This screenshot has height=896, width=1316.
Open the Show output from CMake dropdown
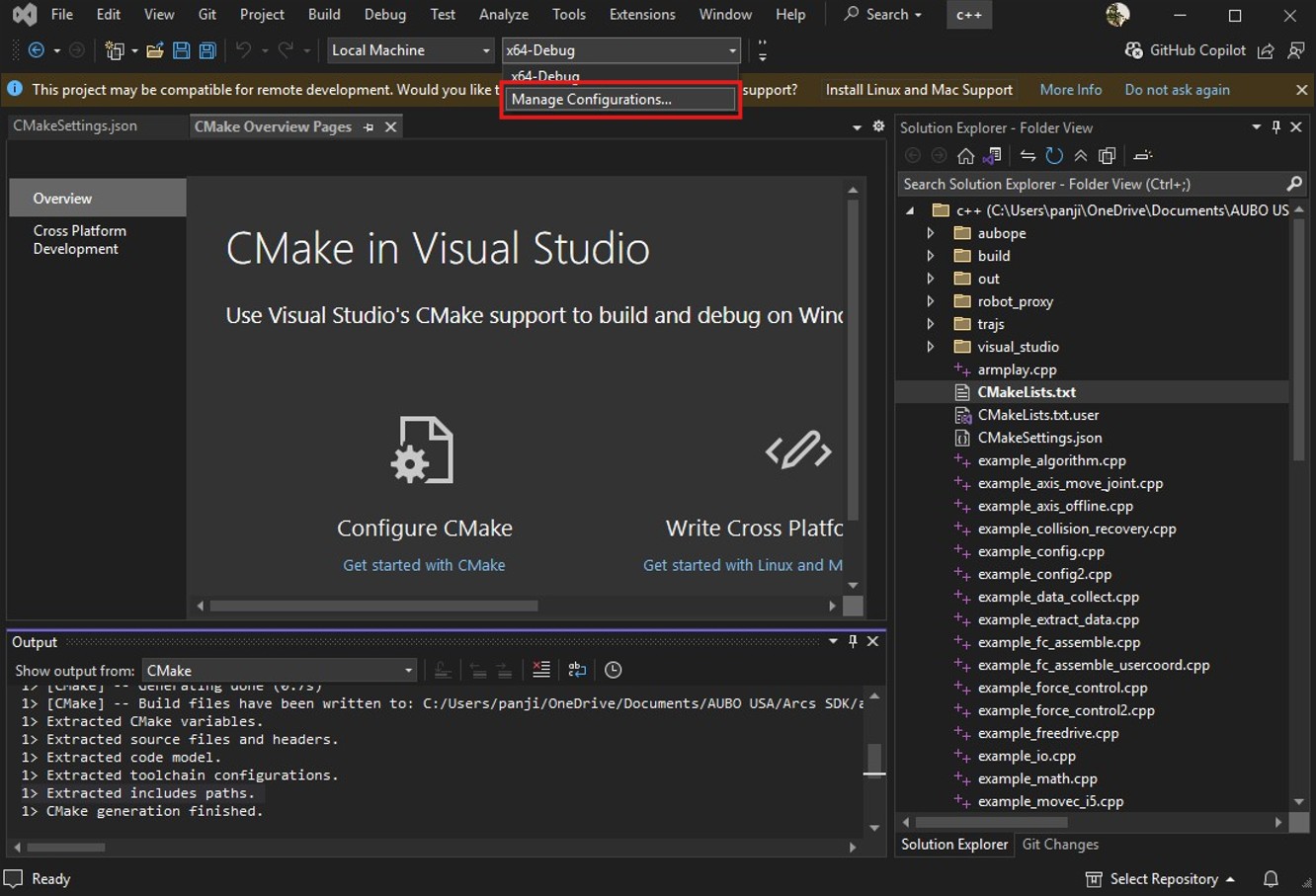coord(280,671)
